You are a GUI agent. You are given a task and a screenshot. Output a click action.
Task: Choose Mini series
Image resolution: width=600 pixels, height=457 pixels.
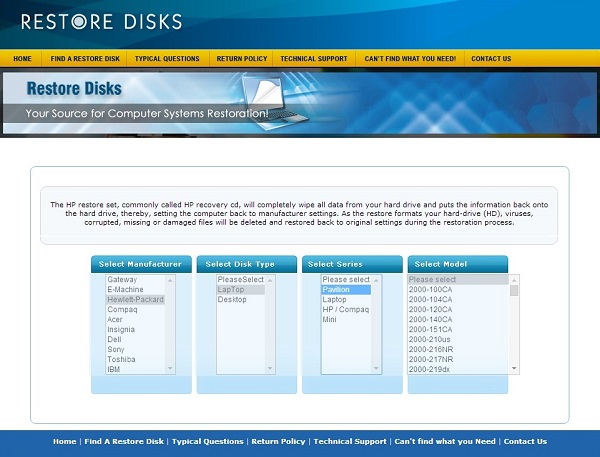(x=346, y=319)
